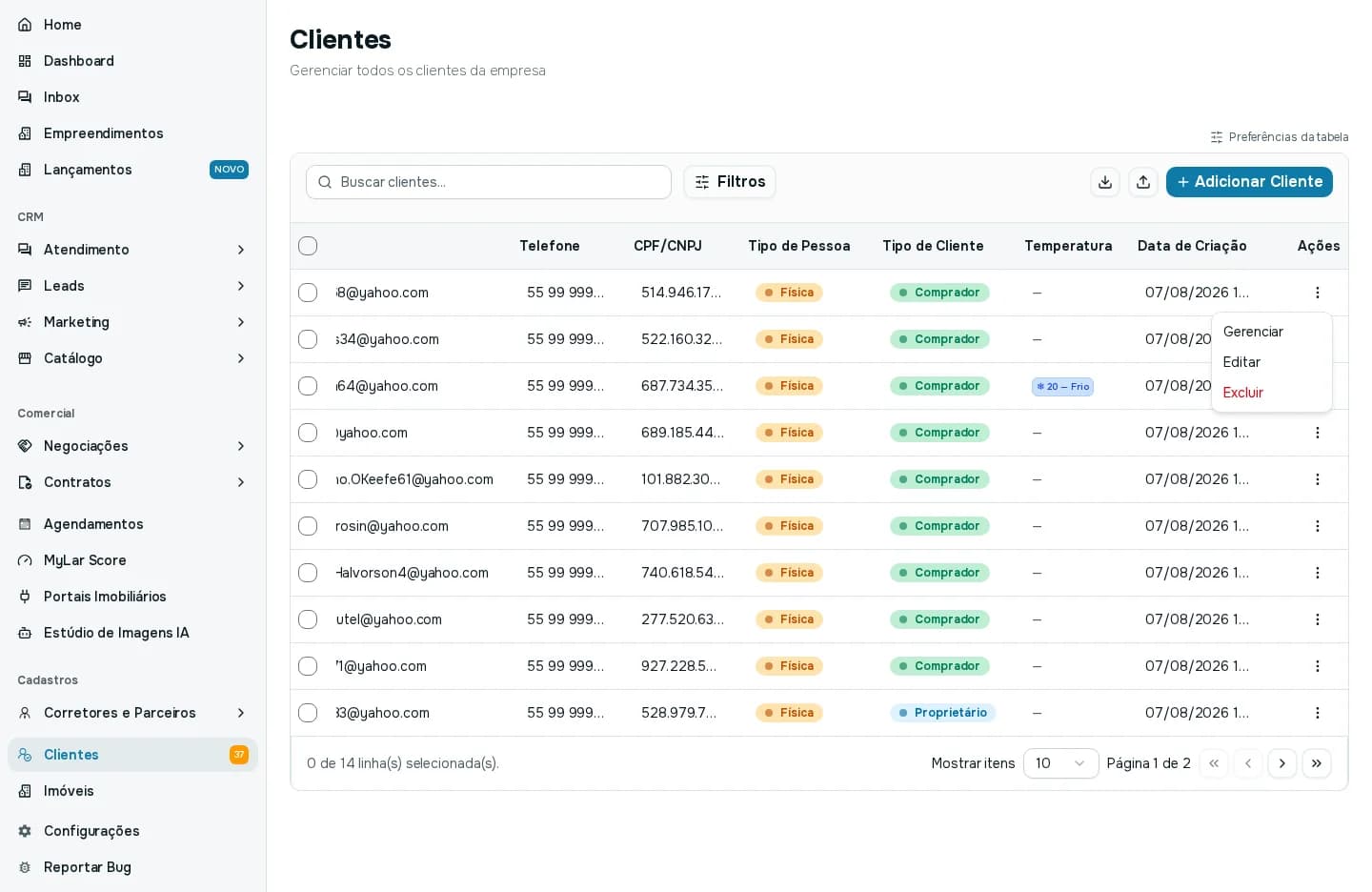This screenshot has height=892, width=1372.
Task: Open Dashboard in sidebar
Action: tap(132, 61)
